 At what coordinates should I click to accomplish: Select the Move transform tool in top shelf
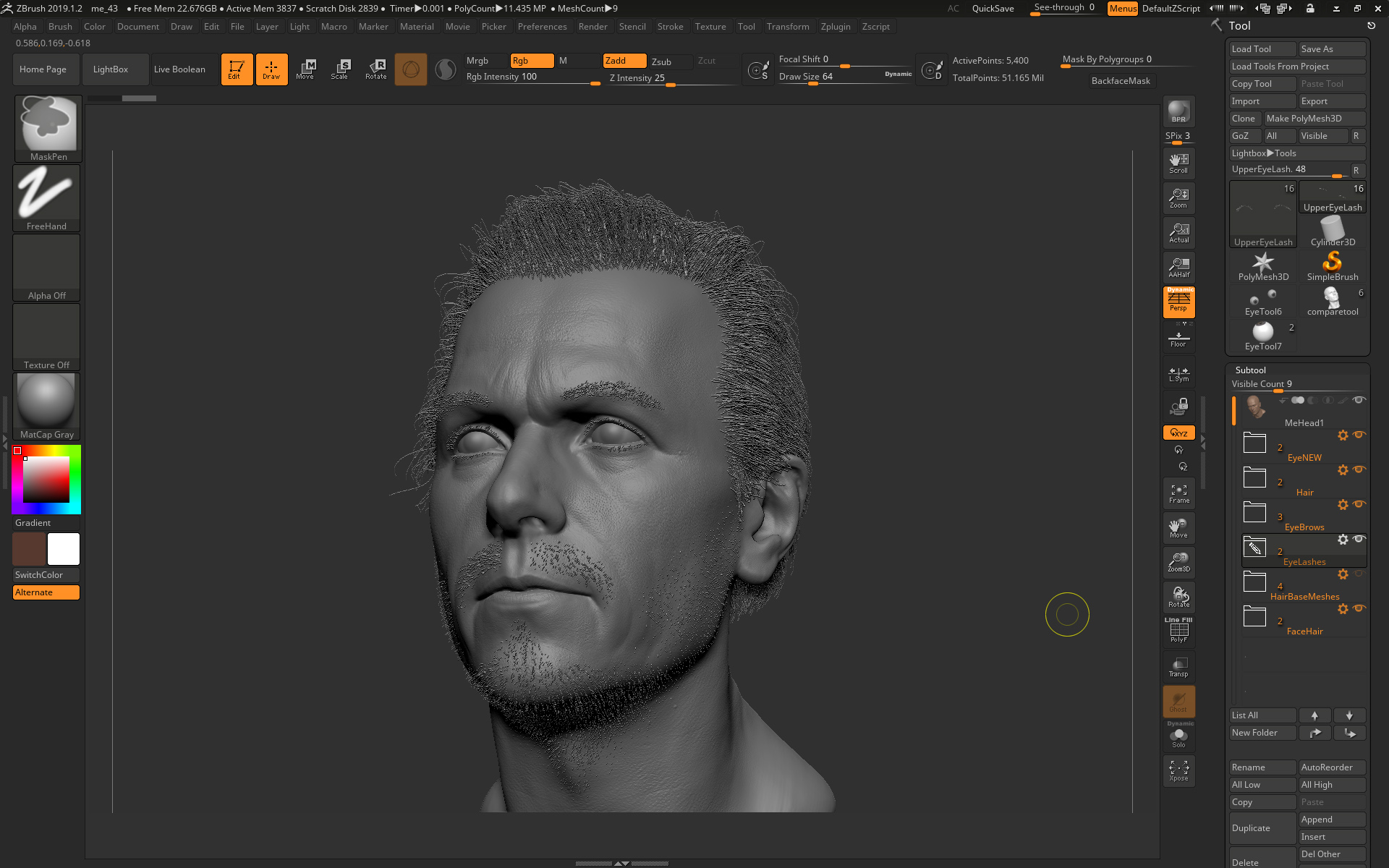305,69
